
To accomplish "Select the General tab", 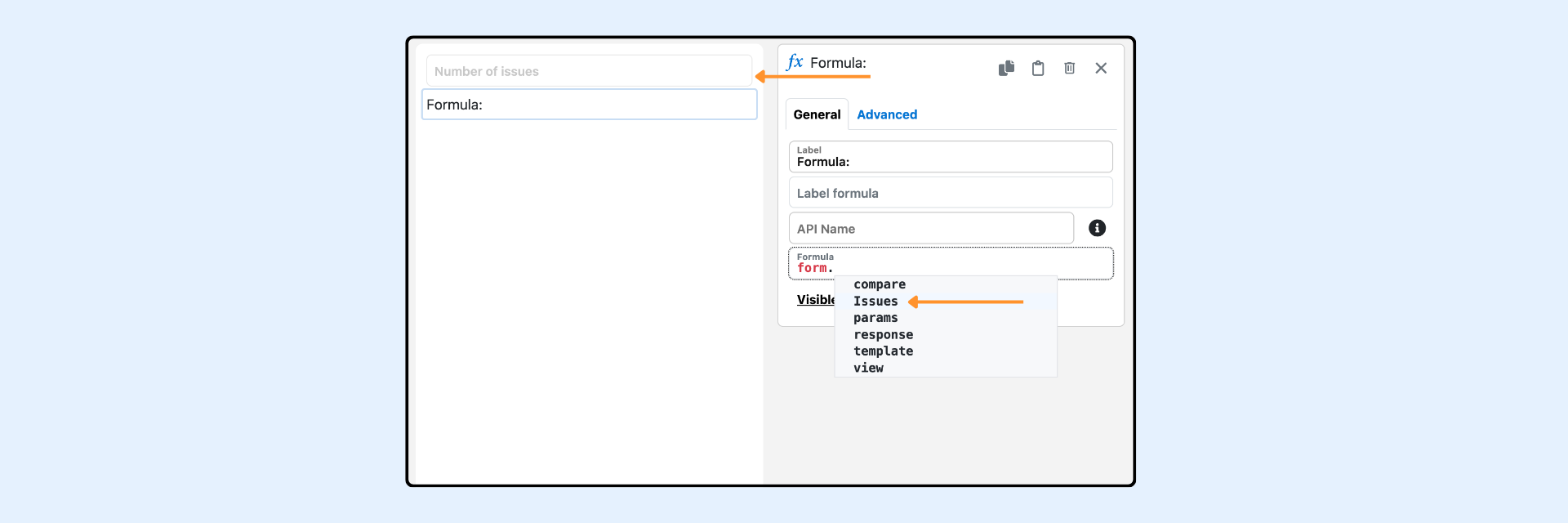I will point(817,114).
